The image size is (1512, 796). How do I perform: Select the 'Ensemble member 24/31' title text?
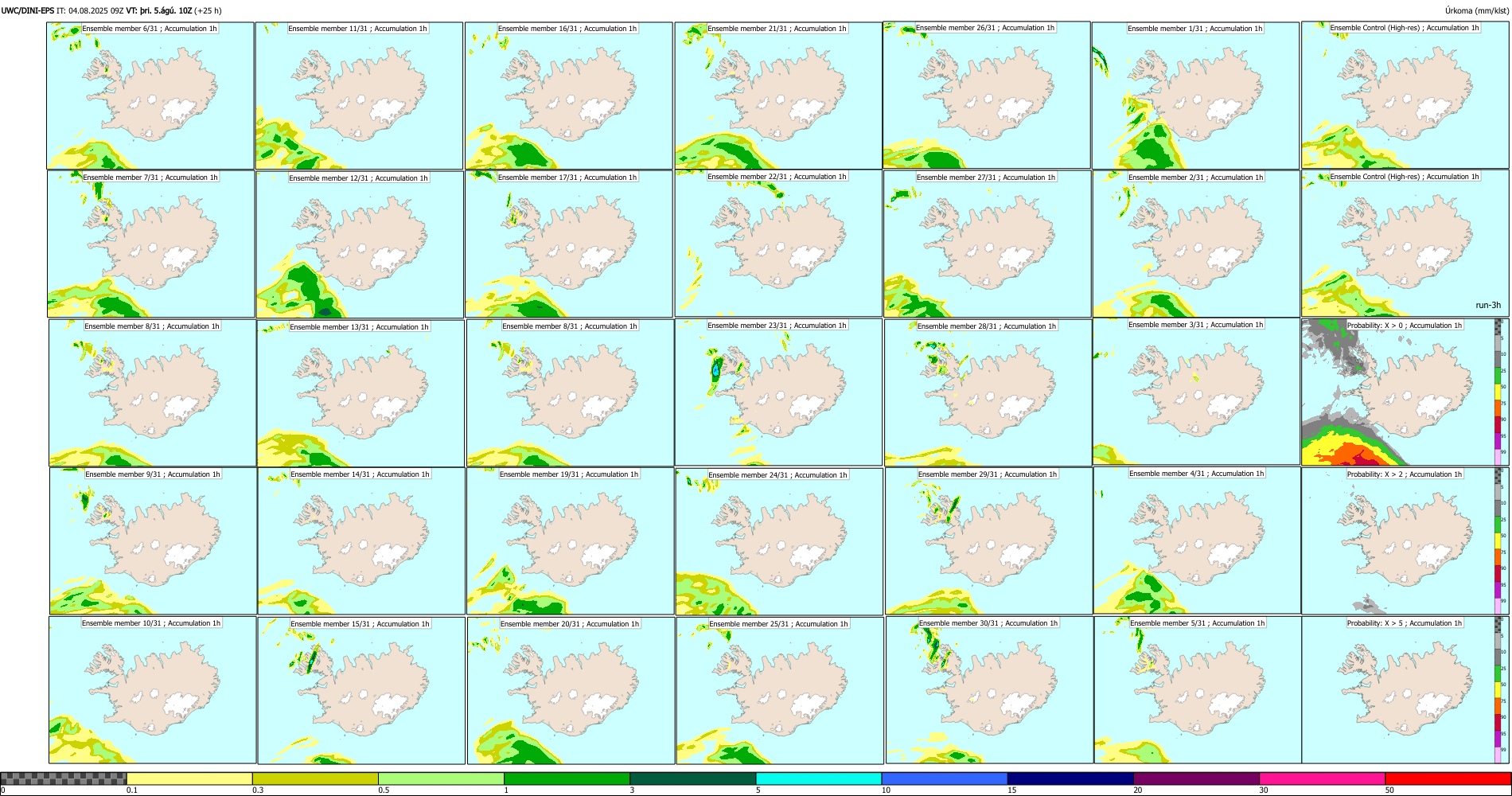(743, 475)
